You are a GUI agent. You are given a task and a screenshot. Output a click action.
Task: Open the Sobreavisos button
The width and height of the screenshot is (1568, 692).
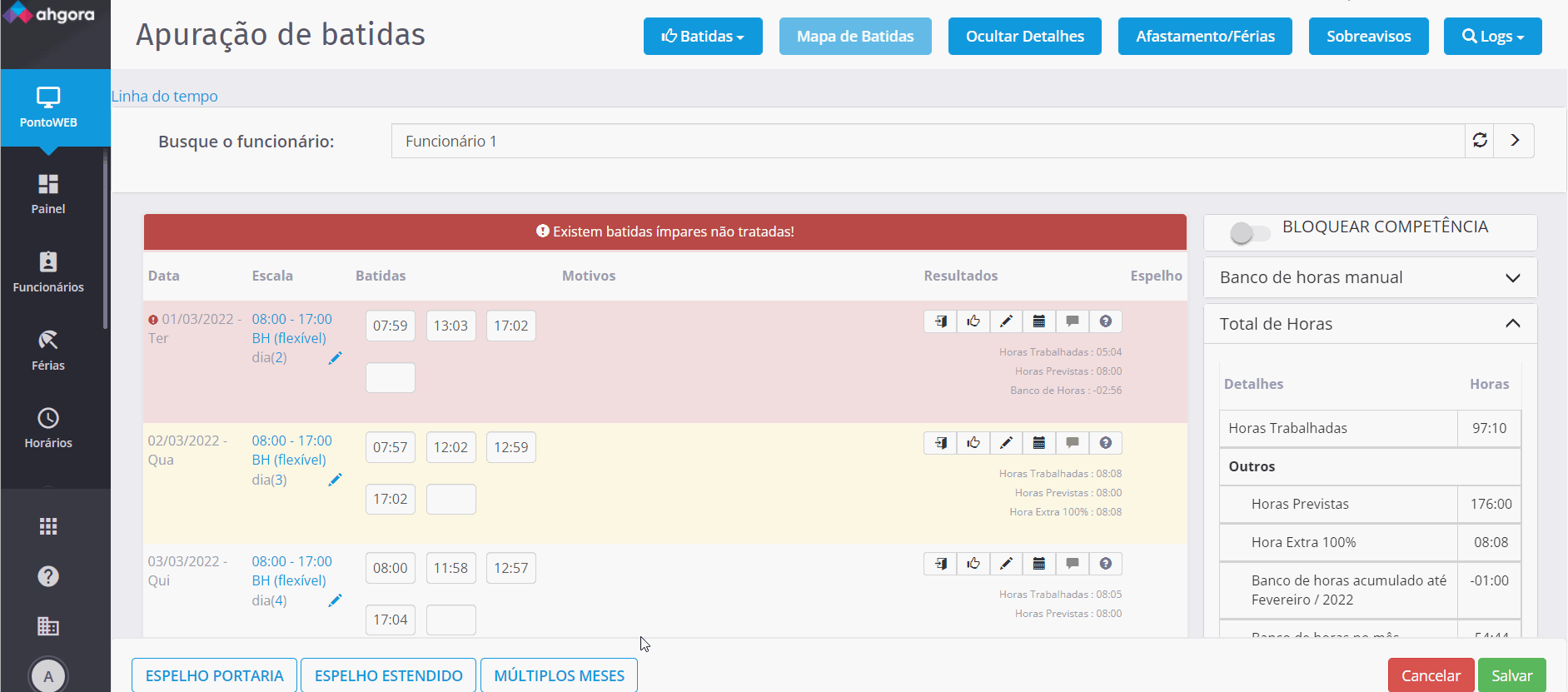pyautogui.click(x=1369, y=36)
